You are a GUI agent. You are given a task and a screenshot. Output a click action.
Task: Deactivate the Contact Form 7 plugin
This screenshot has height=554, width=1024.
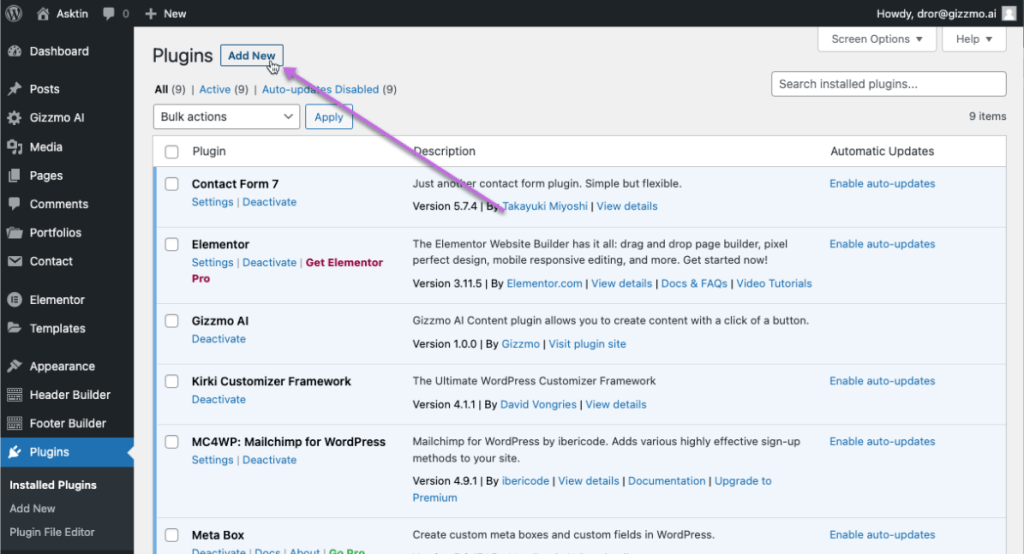click(x=270, y=202)
